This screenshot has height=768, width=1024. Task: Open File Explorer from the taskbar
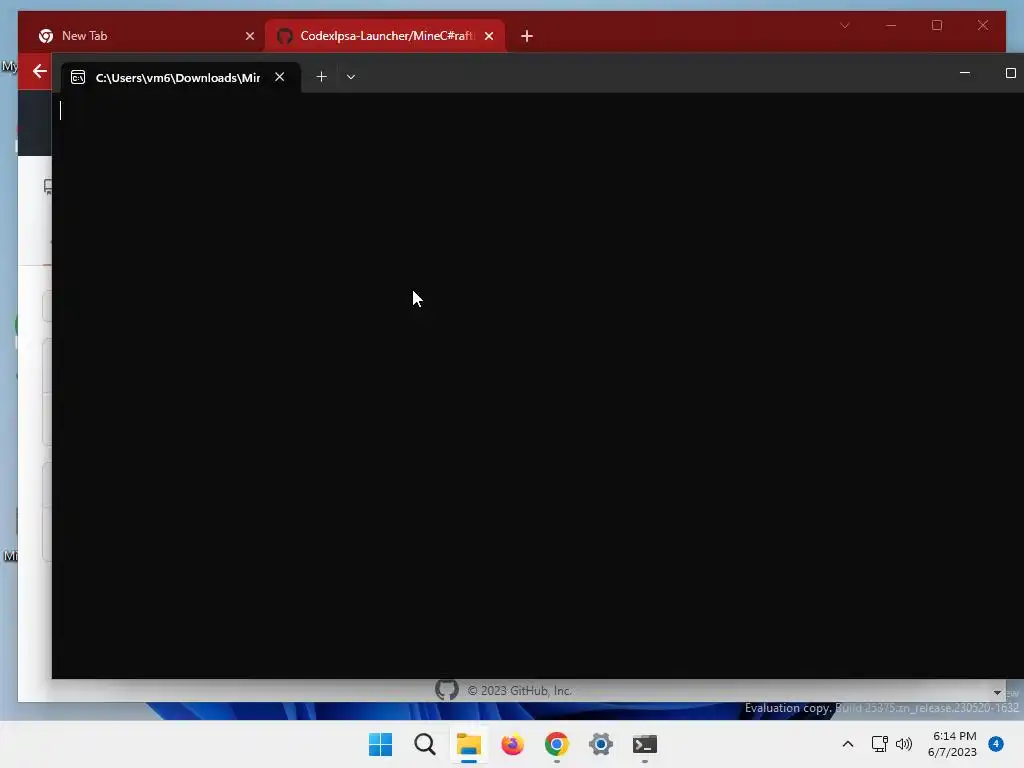tap(468, 744)
